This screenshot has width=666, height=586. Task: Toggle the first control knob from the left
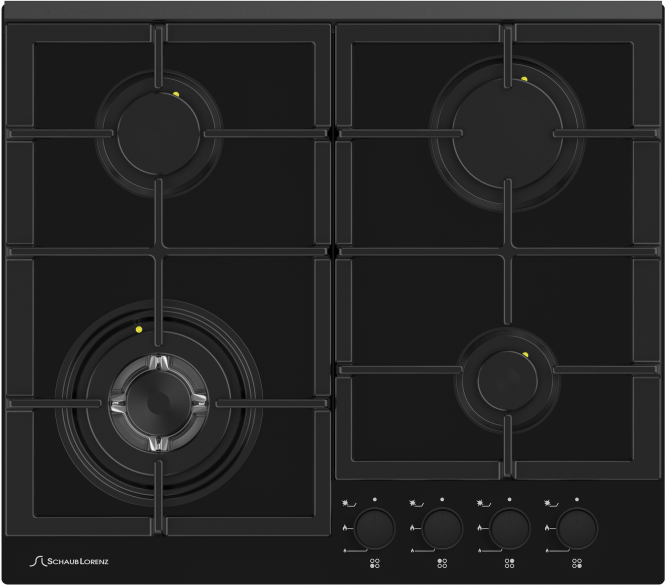374,526
